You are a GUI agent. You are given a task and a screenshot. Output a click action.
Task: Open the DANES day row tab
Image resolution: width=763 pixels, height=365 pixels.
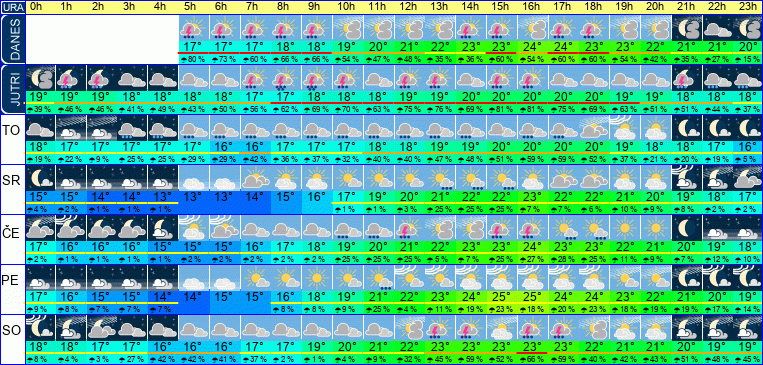(12, 39)
